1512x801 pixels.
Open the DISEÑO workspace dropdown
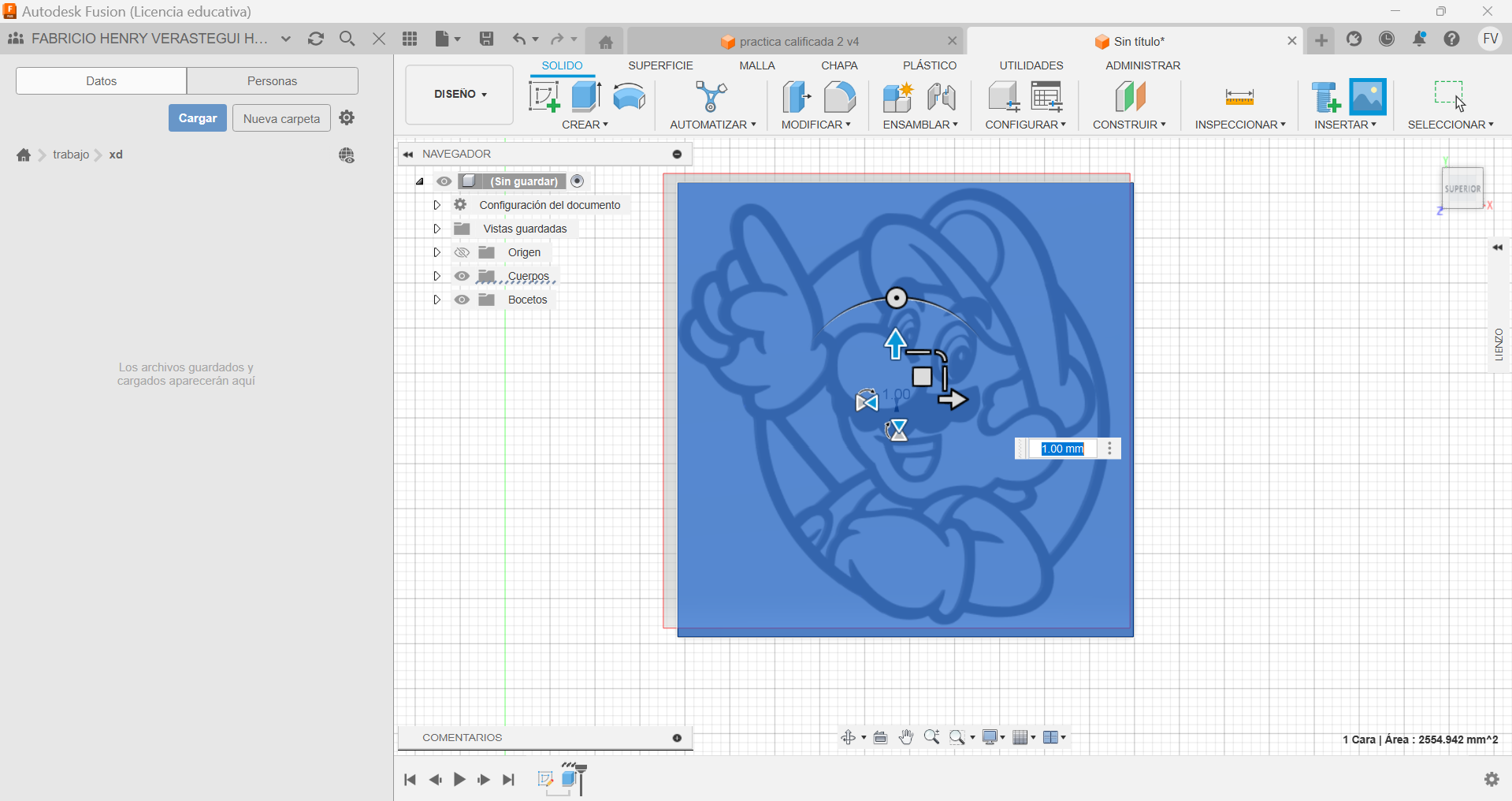tap(459, 95)
